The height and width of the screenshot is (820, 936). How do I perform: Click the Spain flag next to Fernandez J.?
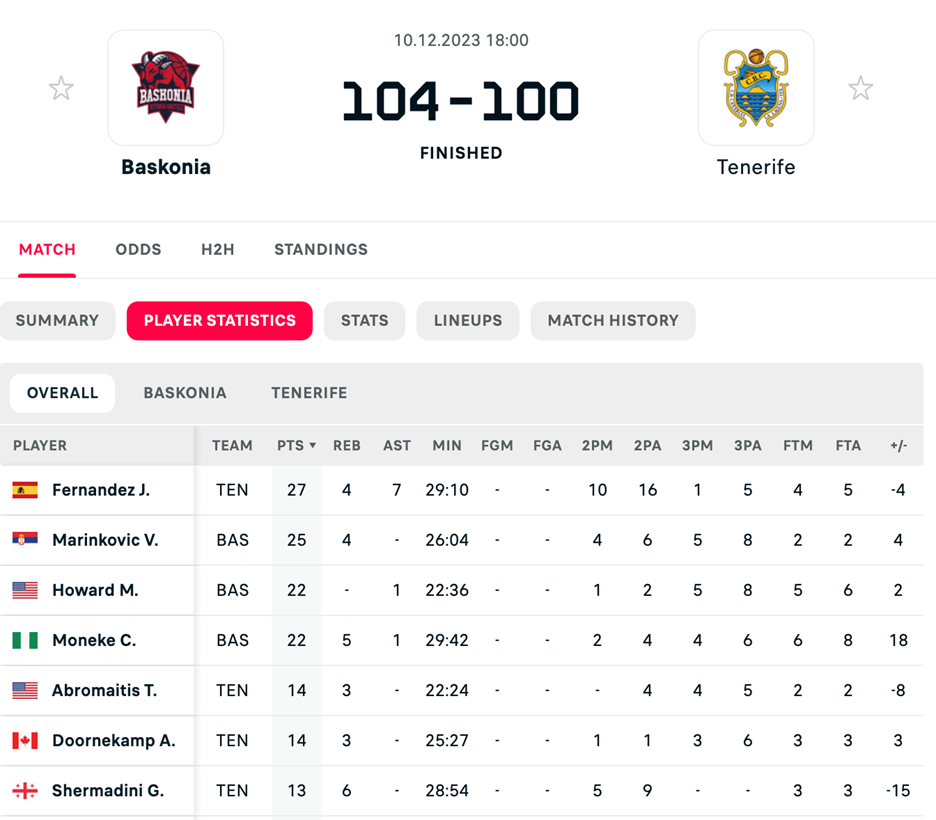click(x=25, y=490)
